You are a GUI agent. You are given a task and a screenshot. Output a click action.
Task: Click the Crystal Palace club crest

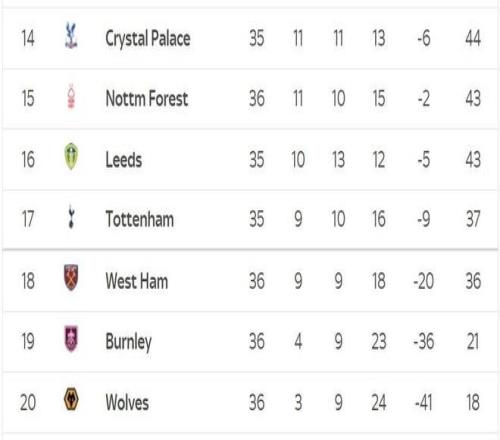pos(71,35)
